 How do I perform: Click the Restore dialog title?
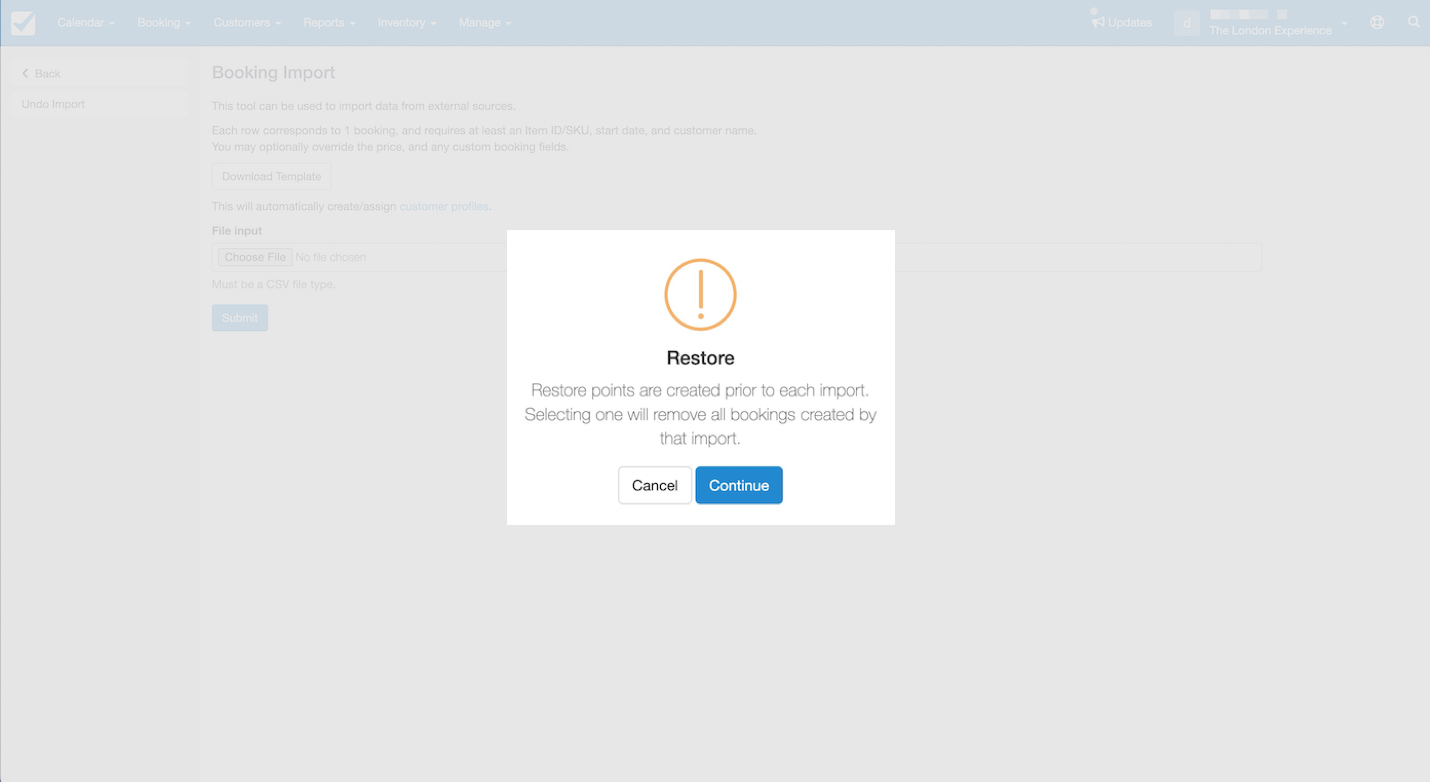[x=700, y=358]
